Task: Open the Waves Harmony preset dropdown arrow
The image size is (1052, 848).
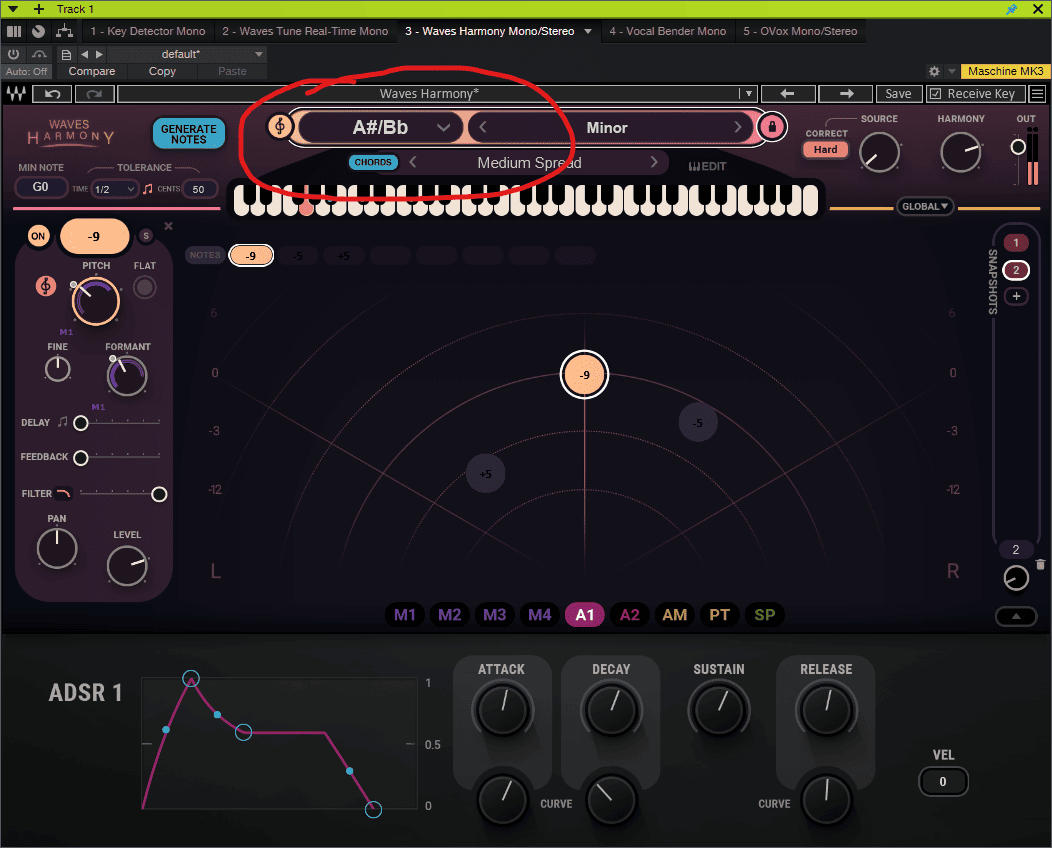Action: click(748, 94)
